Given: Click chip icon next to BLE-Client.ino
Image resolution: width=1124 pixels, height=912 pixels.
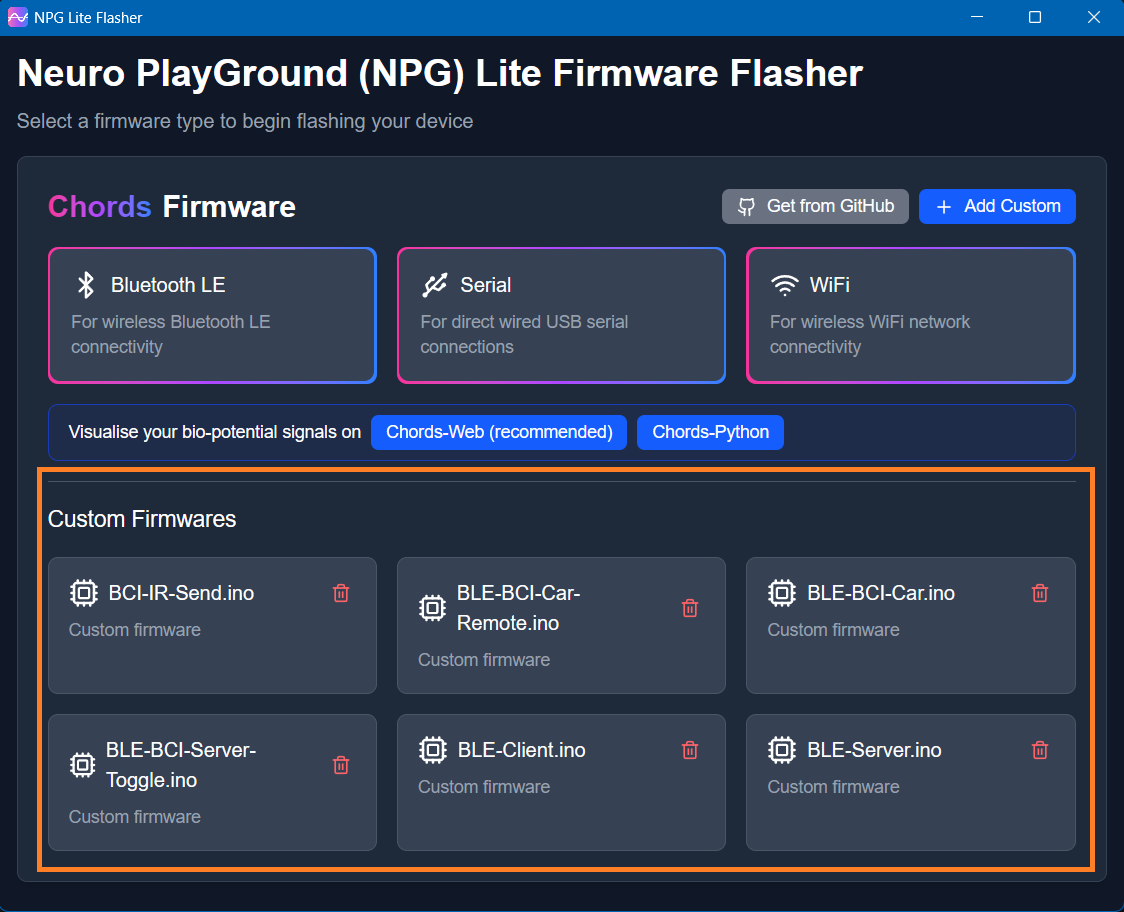Looking at the screenshot, I should tap(432, 750).
